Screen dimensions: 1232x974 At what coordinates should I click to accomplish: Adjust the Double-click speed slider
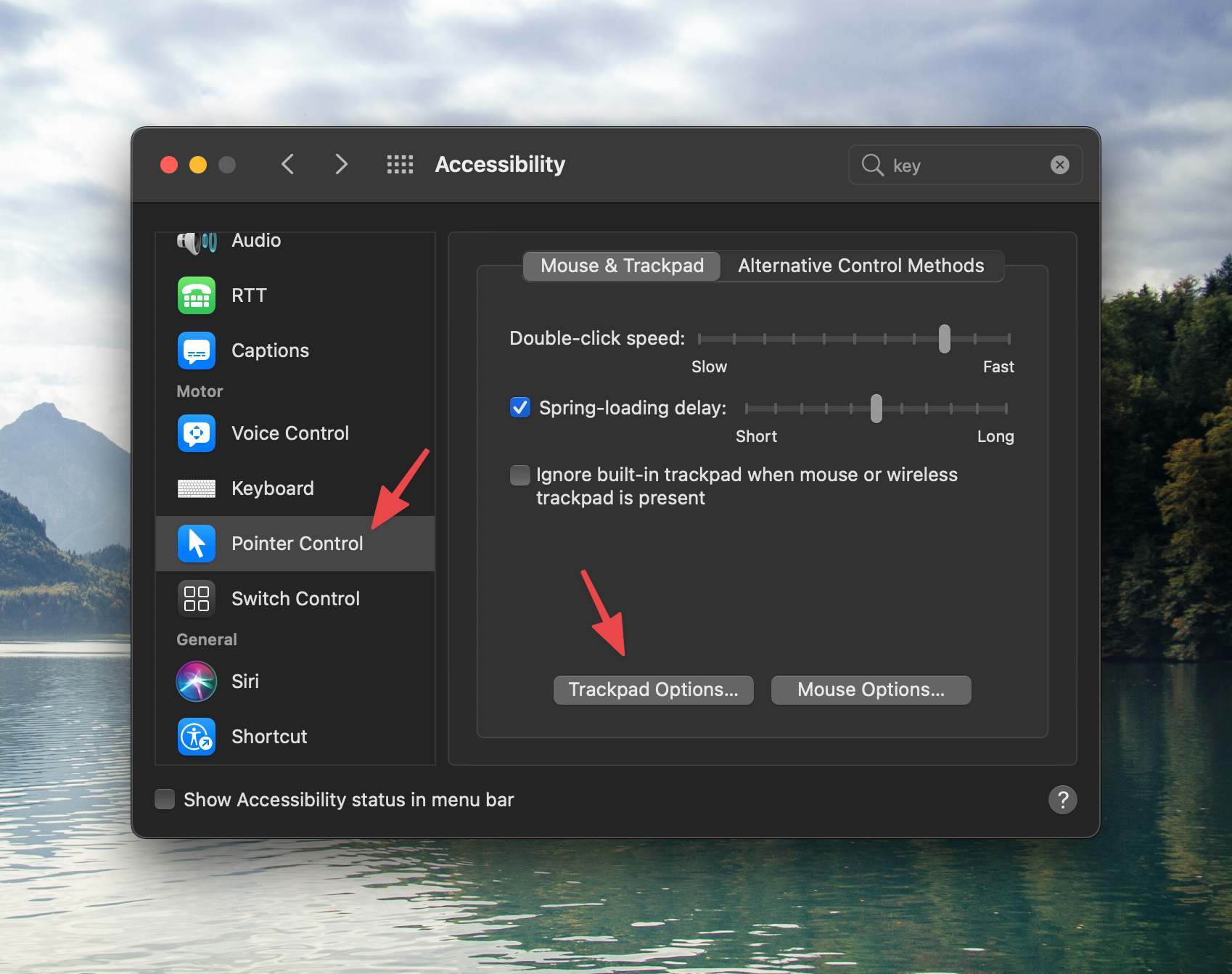pyautogui.click(x=944, y=339)
